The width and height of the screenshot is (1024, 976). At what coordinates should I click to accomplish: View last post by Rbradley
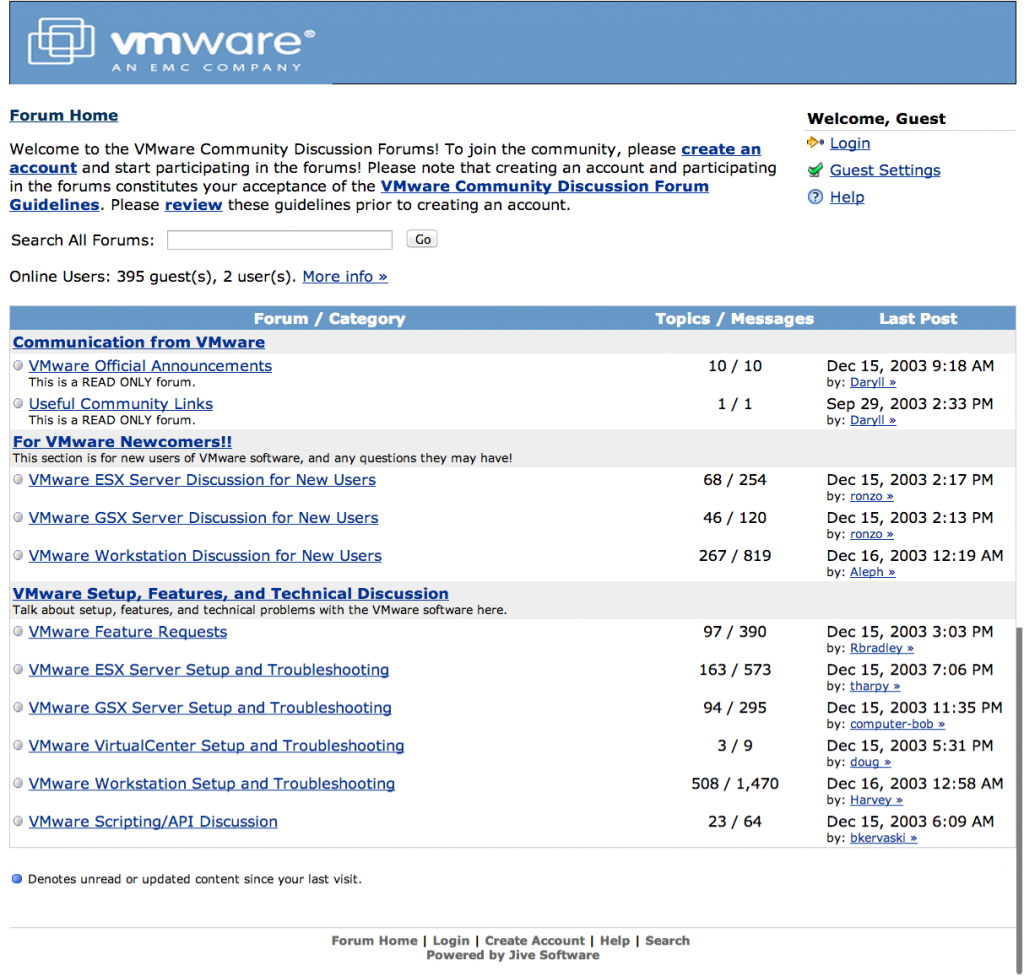[882, 648]
